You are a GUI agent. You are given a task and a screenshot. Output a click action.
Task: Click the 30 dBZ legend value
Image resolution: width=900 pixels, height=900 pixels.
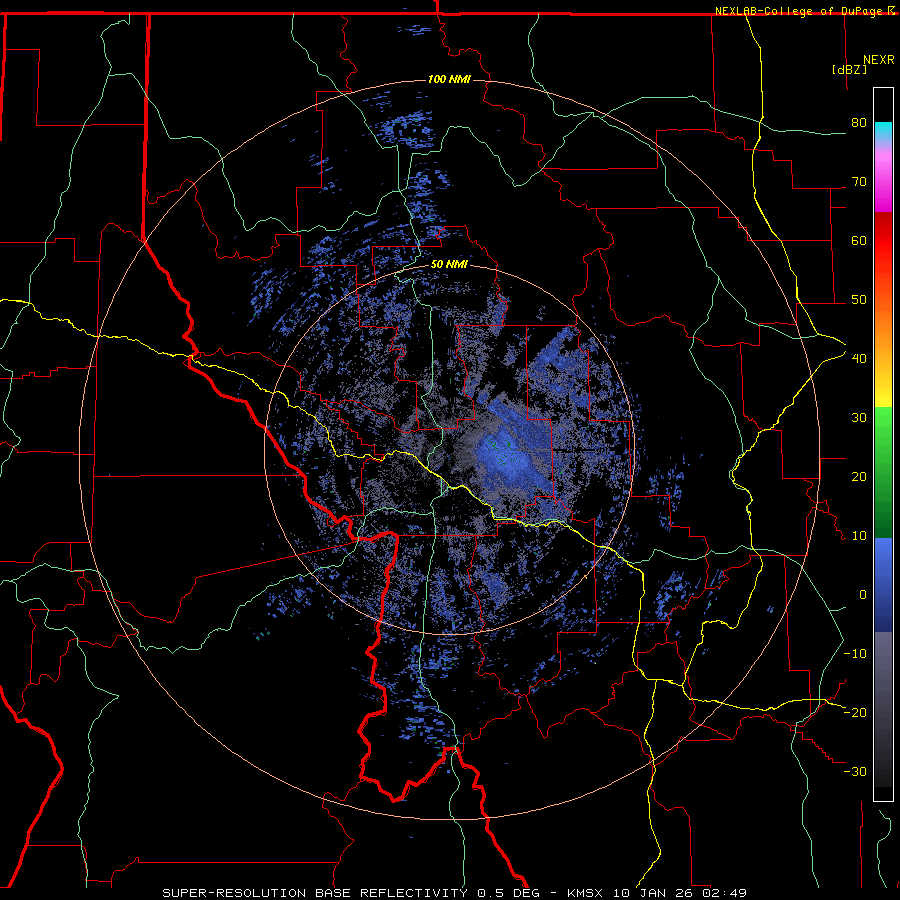click(859, 418)
